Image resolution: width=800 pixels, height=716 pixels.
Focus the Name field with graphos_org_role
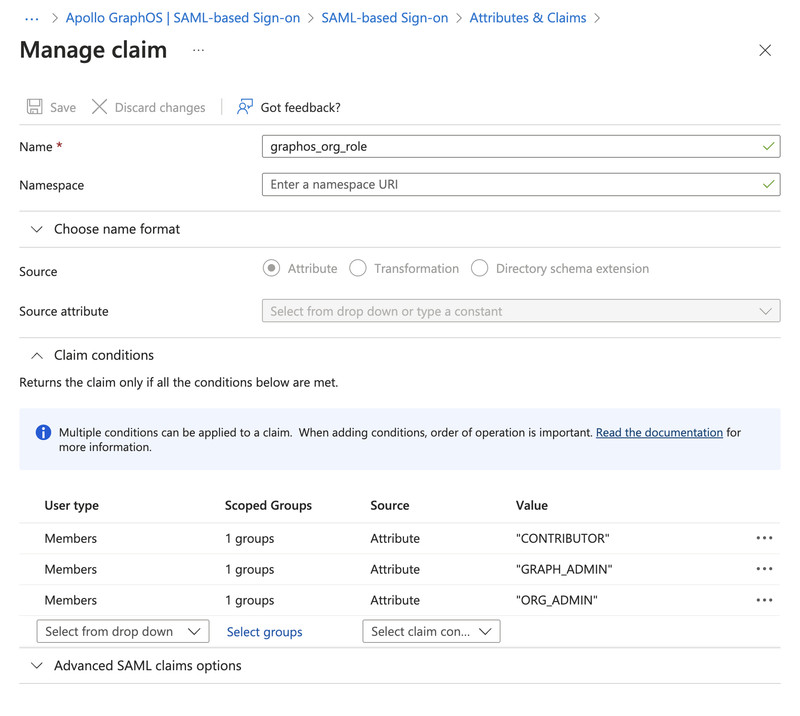(521, 146)
